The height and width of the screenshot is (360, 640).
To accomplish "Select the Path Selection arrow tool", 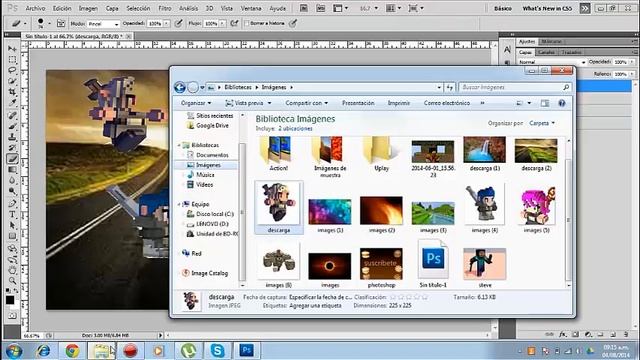I will (x=12, y=225).
